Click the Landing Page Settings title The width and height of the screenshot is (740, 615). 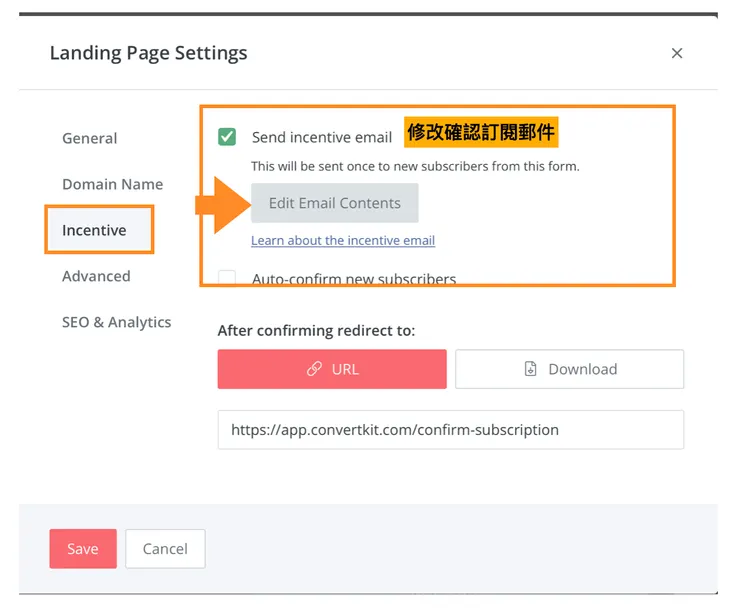coord(148,53)
